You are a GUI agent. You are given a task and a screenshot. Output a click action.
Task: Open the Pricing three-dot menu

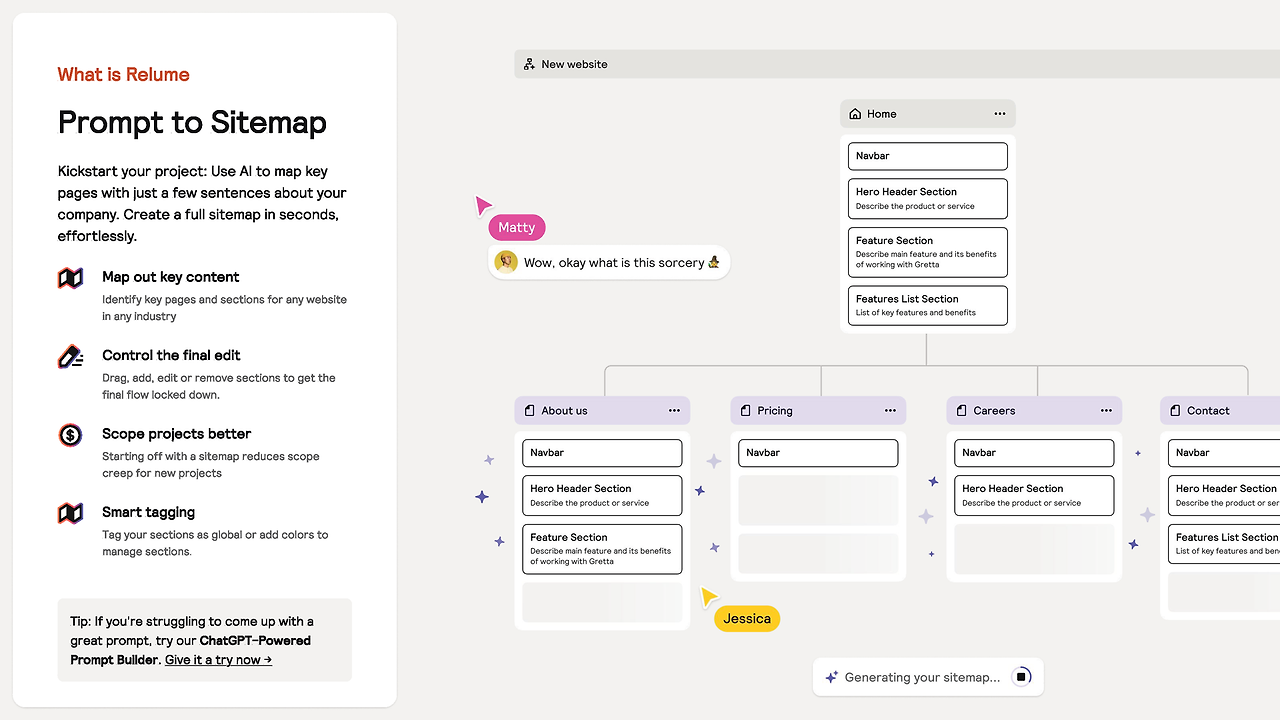890,411
